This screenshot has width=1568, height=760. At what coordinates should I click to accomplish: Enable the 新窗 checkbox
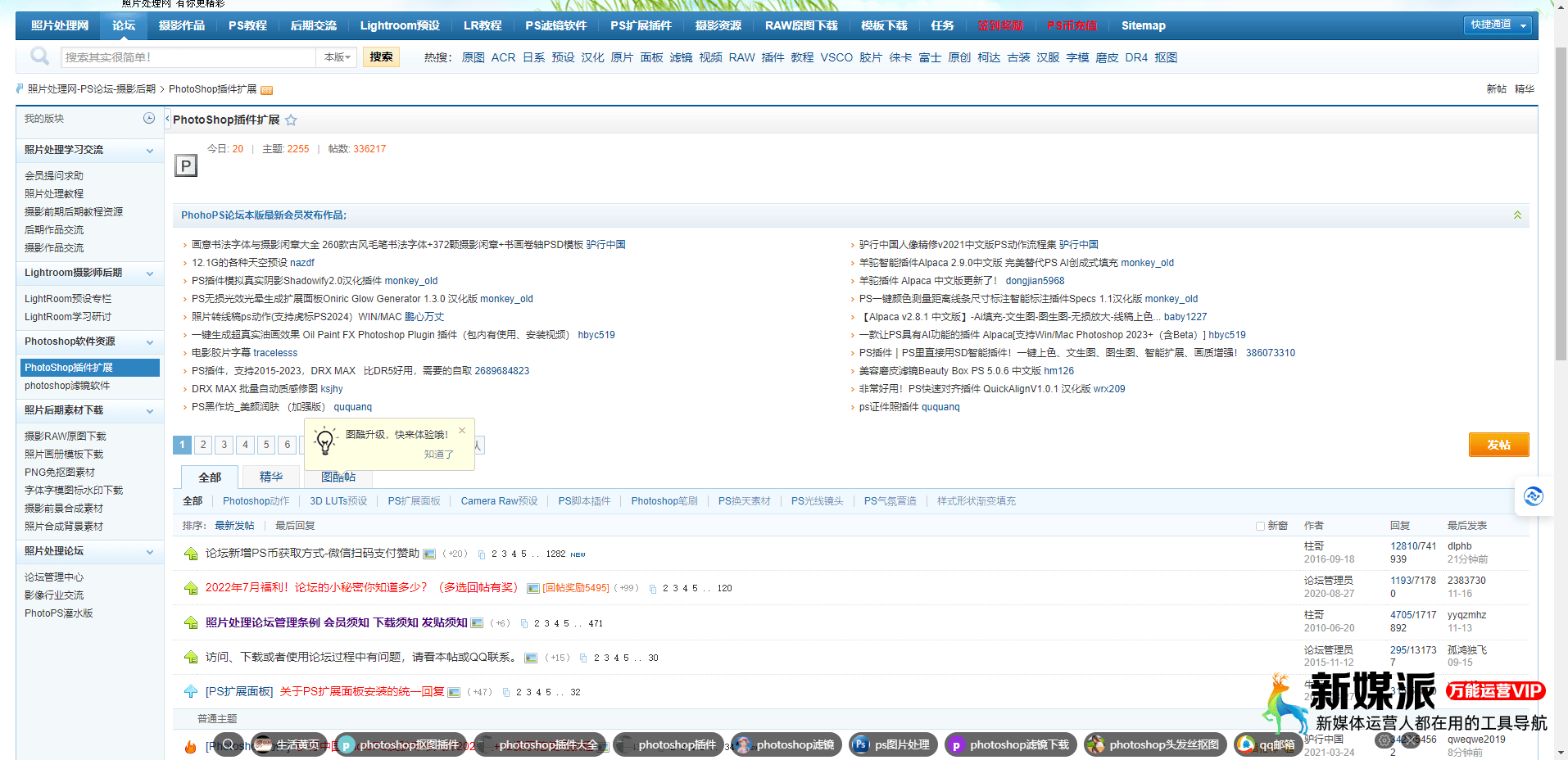(x=1260, y=526)
